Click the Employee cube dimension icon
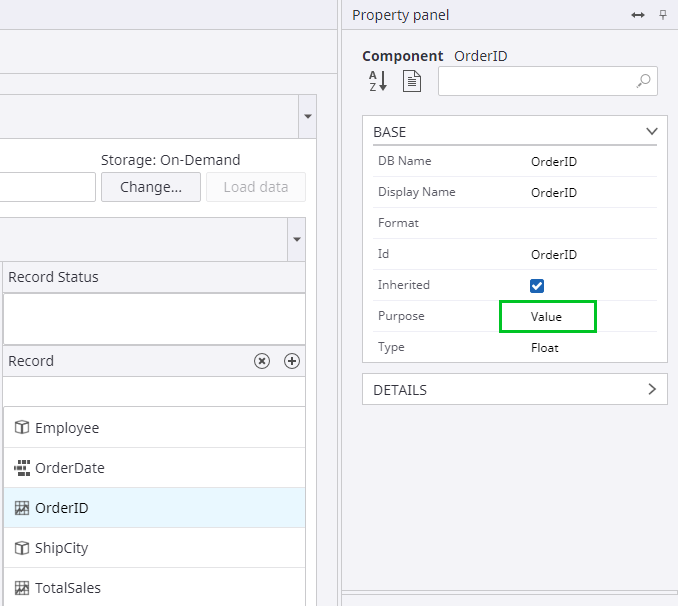This screenshot has height=606, width=678. [22, 427]
